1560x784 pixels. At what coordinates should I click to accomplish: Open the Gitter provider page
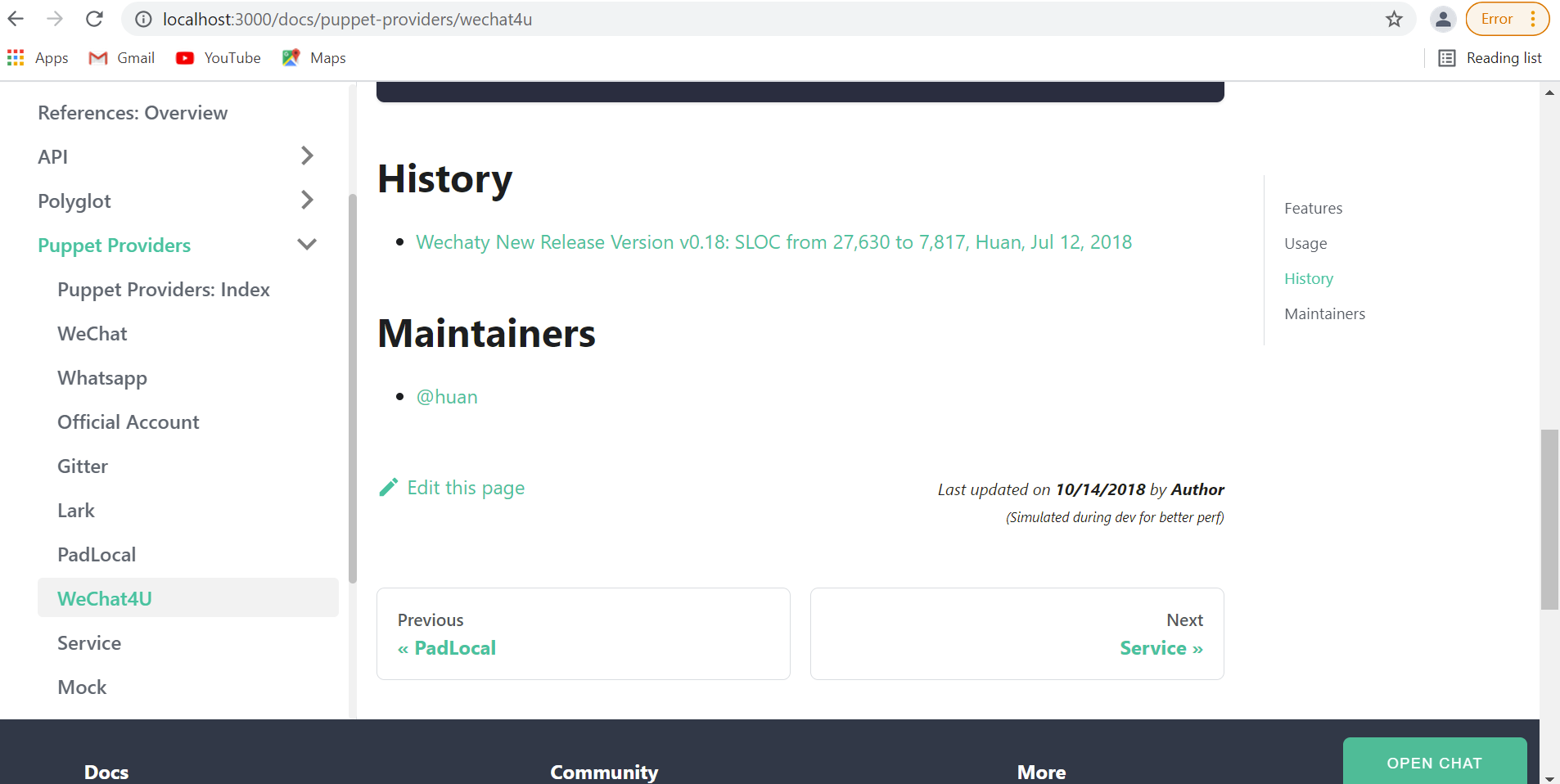click(83, 466)
